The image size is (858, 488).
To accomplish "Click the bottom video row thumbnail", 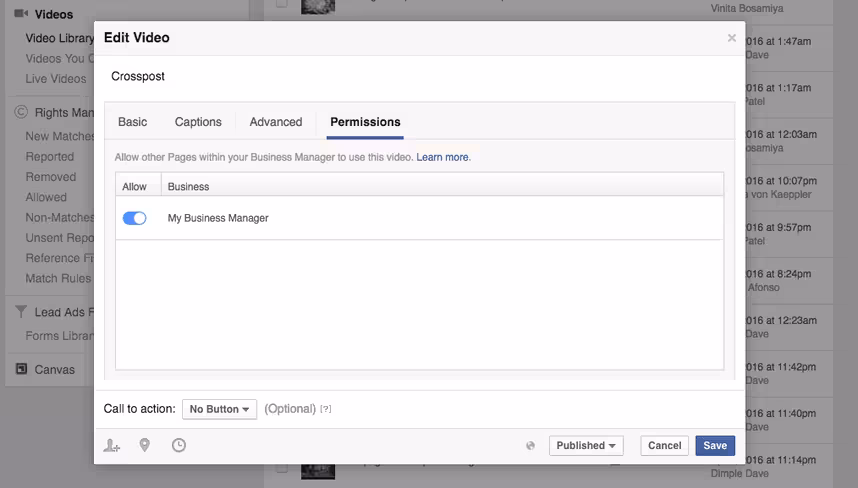I will click(x=318, y=471).
